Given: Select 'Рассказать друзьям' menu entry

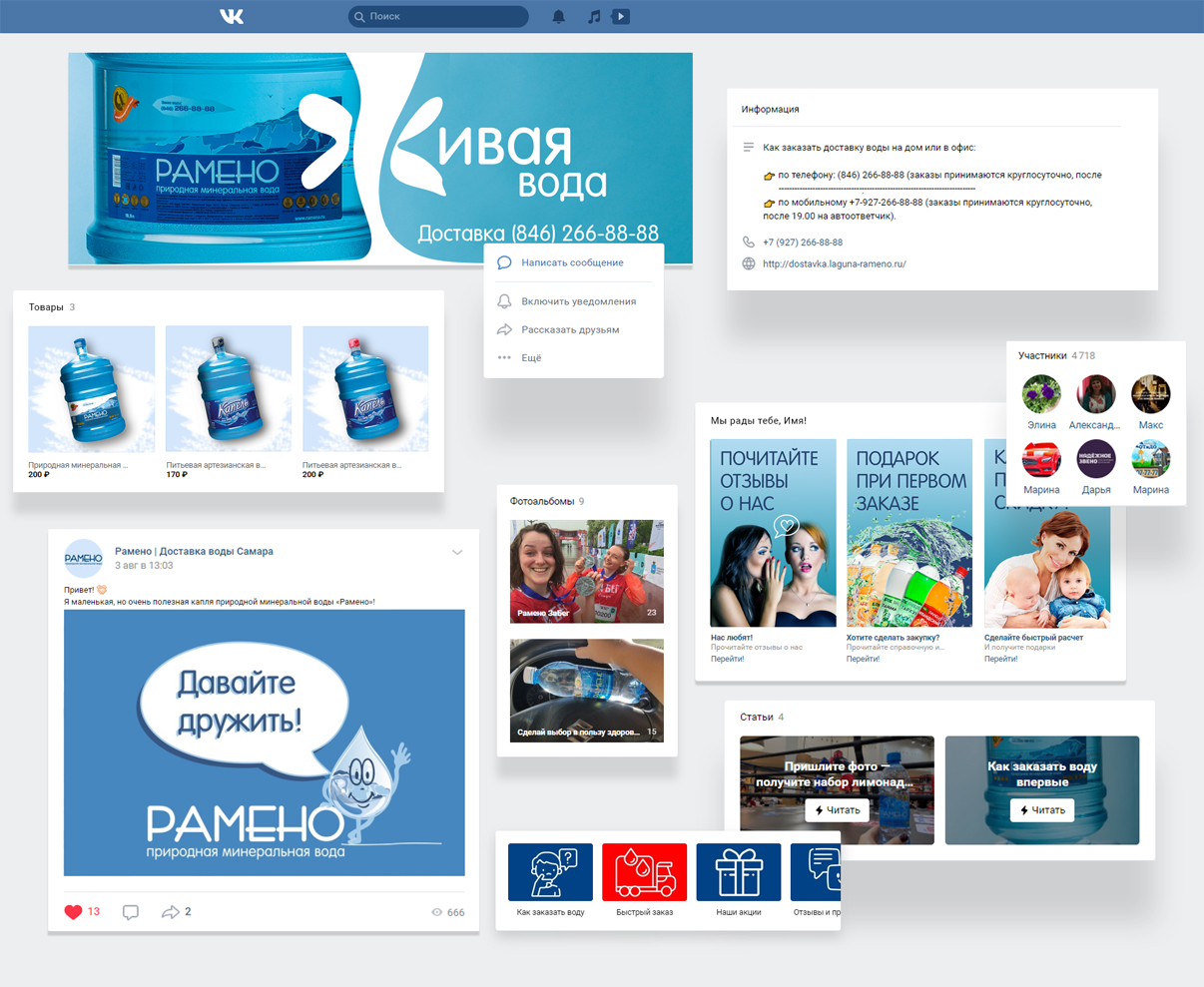Looking at the screenshot, I should pyautogui.click(x=570, y=329).
